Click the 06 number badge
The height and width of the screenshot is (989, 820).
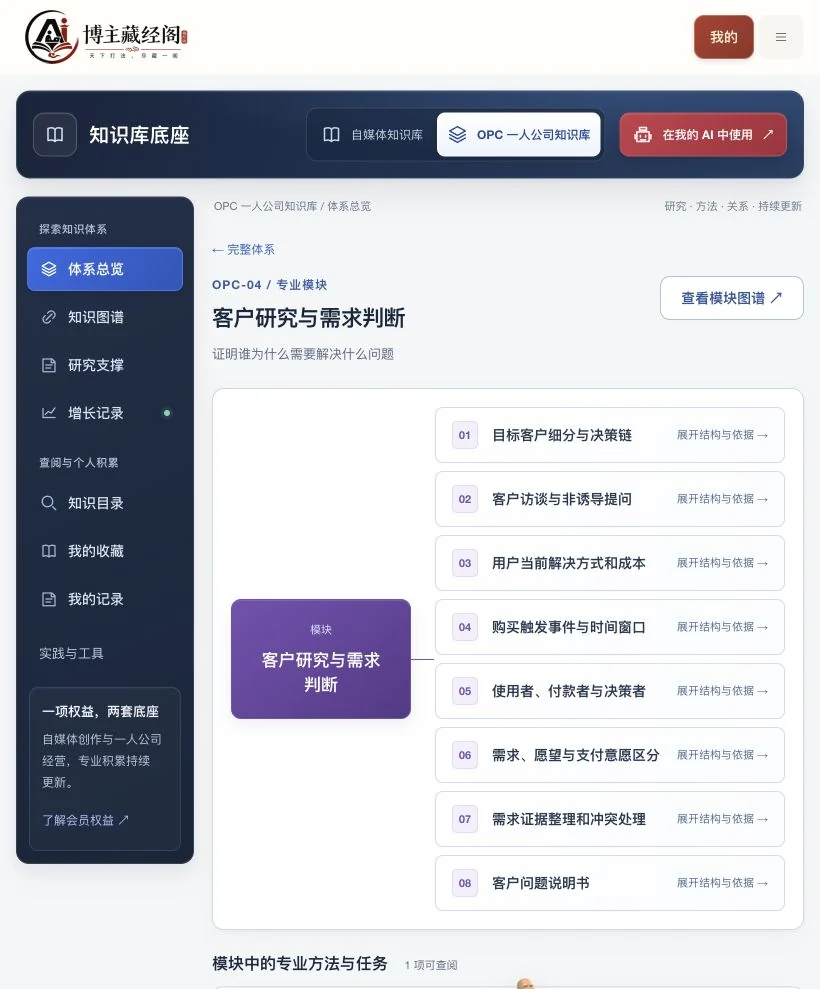tap(465, 755)
